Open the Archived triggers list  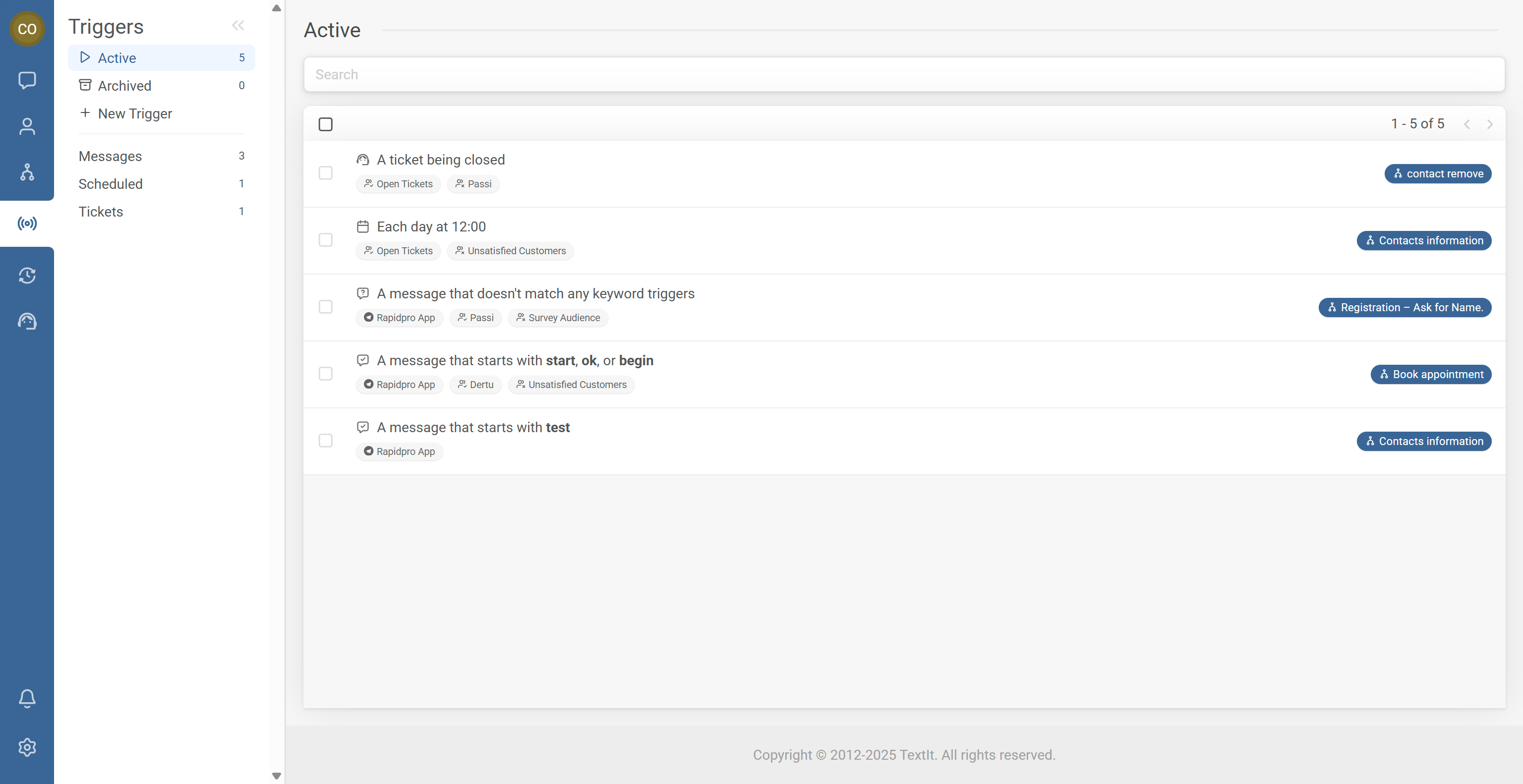coord(124,86)
